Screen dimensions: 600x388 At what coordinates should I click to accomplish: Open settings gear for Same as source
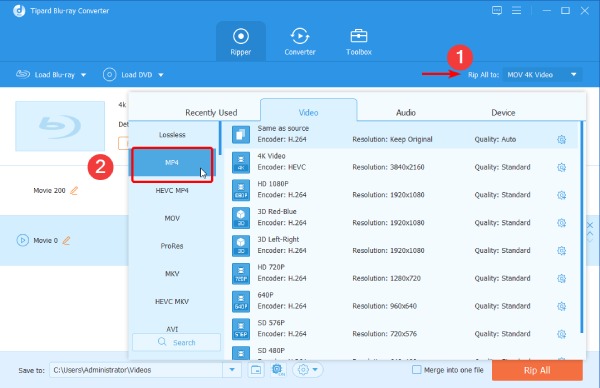pyautogui.click(x=561, y=140)
